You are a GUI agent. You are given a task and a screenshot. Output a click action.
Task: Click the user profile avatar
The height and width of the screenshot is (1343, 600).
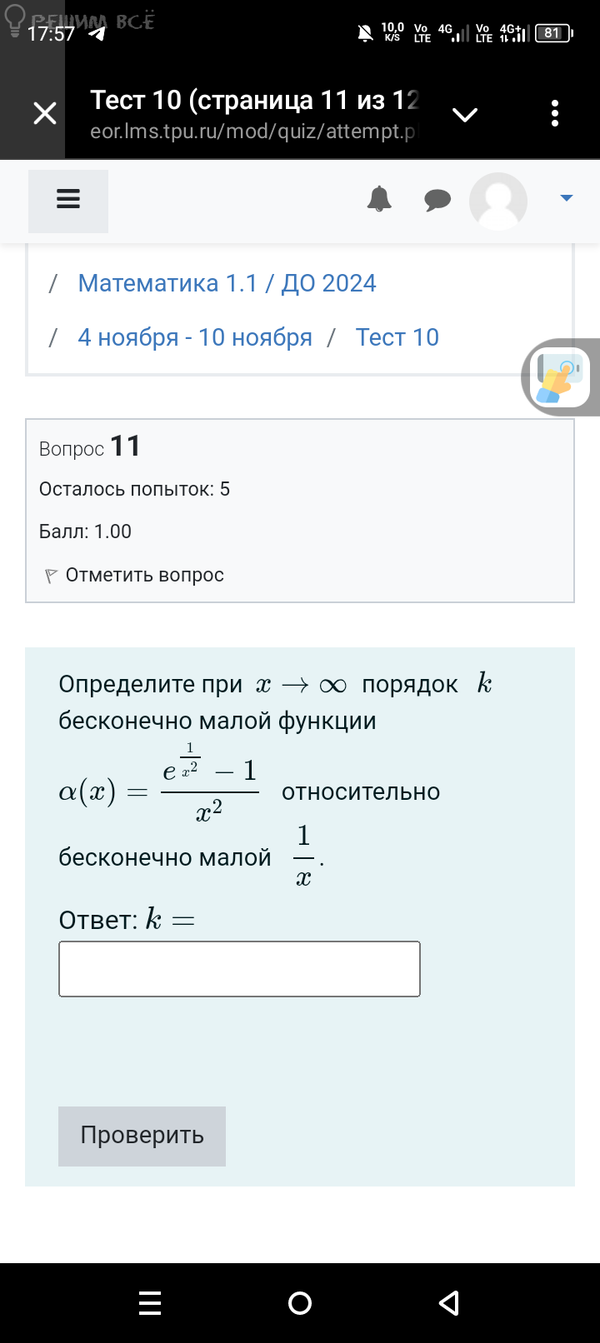(x=498, y=201)
